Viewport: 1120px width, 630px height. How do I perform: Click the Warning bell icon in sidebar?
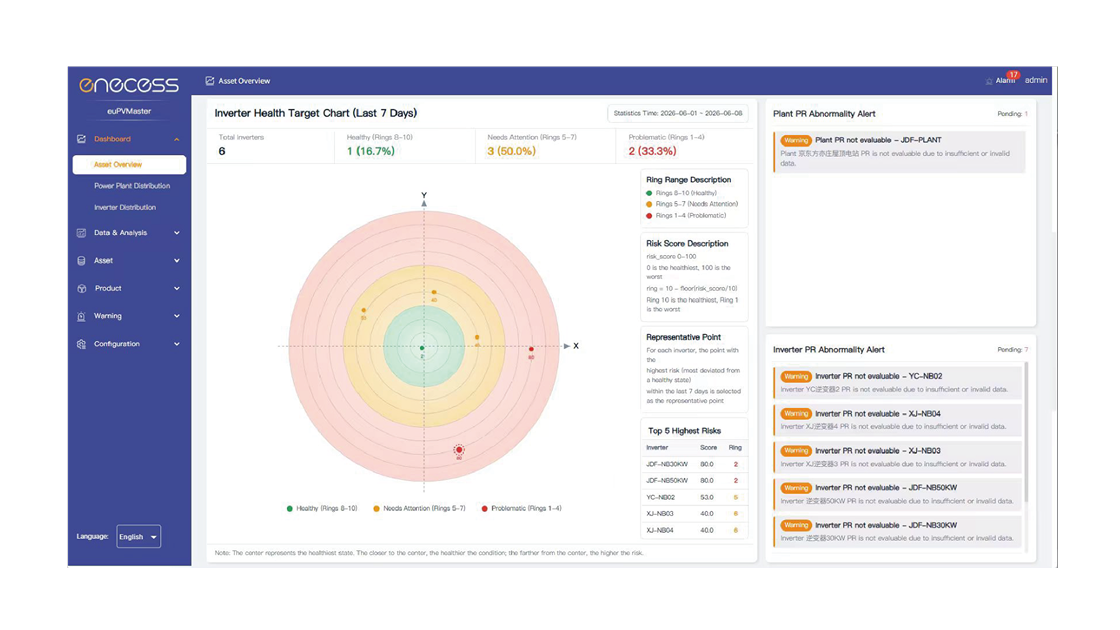[81, 316]
